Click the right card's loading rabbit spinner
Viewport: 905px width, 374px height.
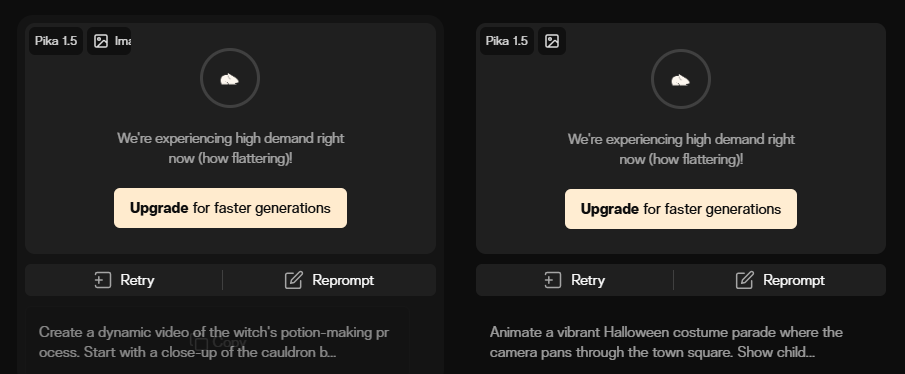[680, 79]
